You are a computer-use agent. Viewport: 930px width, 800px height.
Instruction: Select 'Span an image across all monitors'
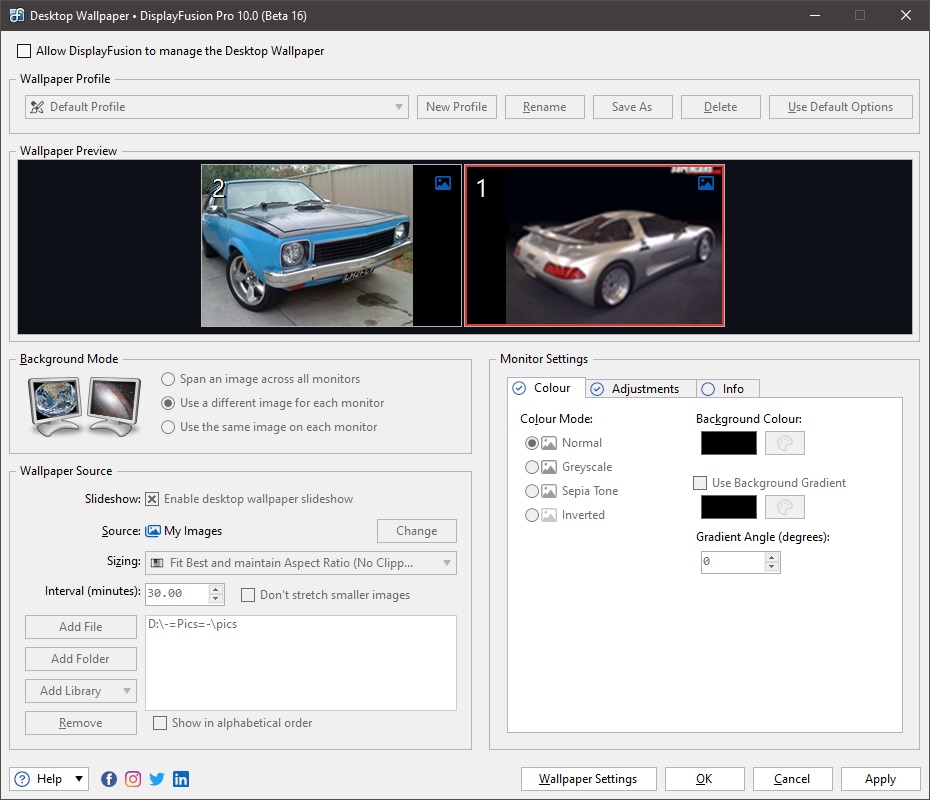coord(168,379)
